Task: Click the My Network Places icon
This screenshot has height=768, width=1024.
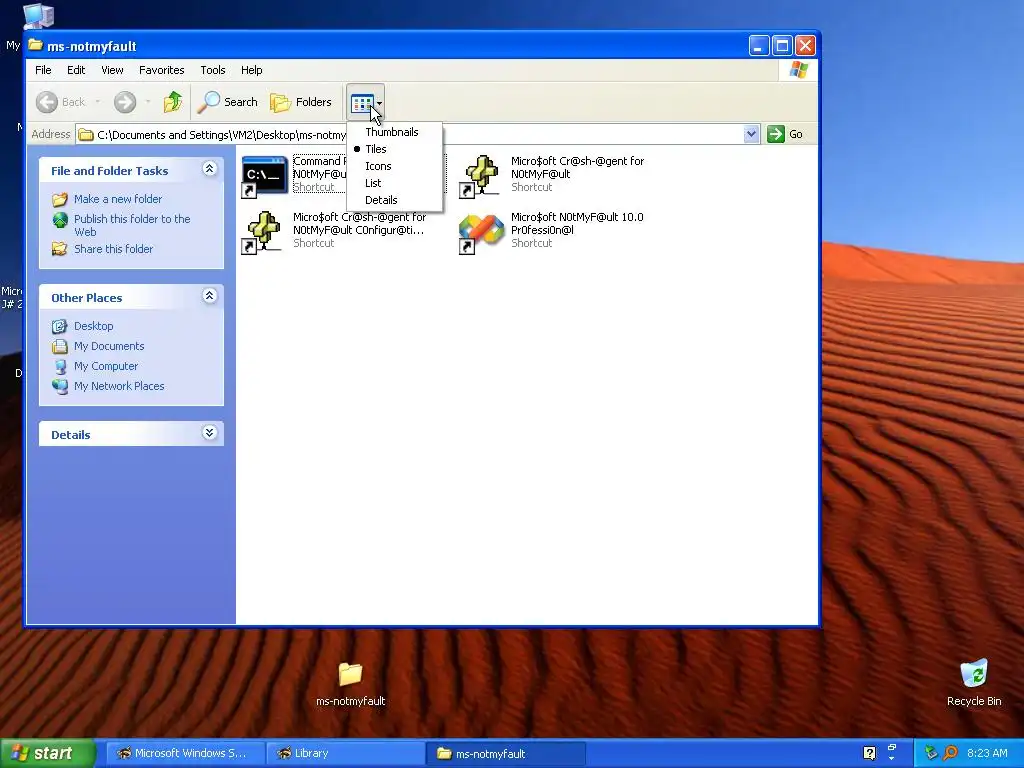Action: pos(60,386)
